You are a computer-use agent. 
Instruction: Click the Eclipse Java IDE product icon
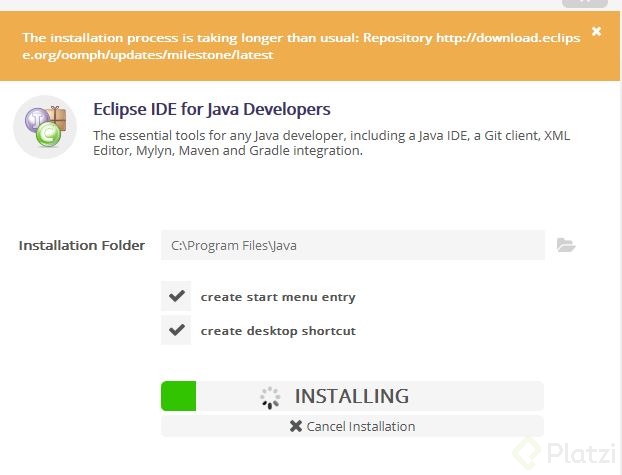pyautogui.click(x=45, y=128)
